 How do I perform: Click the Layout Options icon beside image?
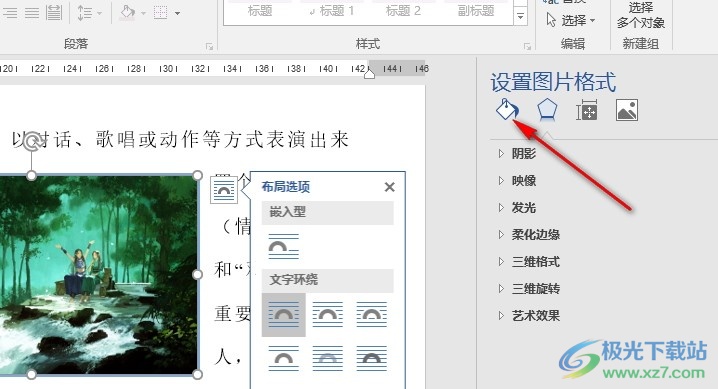224,189
